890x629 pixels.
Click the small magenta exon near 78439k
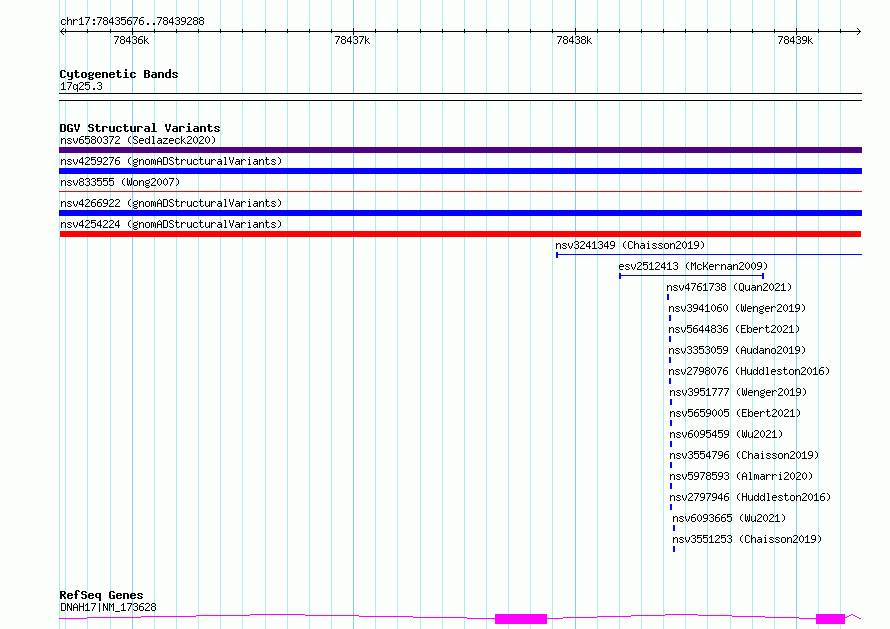[x=830, y=619]
